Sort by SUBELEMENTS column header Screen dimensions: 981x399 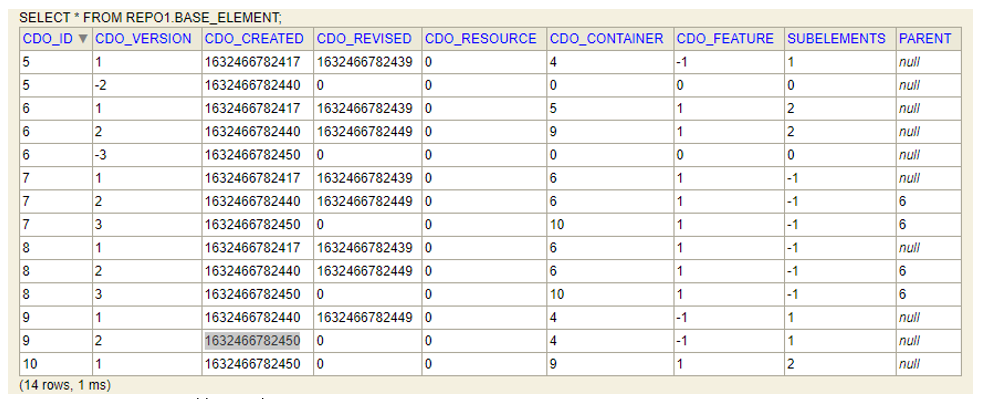click(x=836, y=39)
